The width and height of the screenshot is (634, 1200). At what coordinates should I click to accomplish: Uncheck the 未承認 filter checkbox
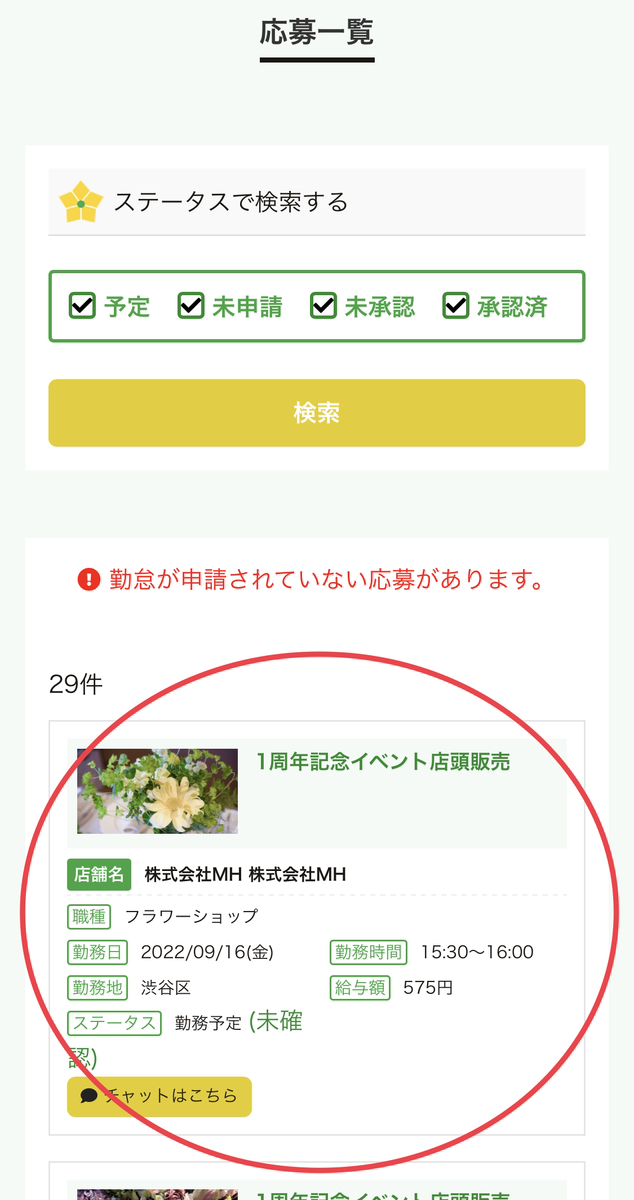pos(322,307)
